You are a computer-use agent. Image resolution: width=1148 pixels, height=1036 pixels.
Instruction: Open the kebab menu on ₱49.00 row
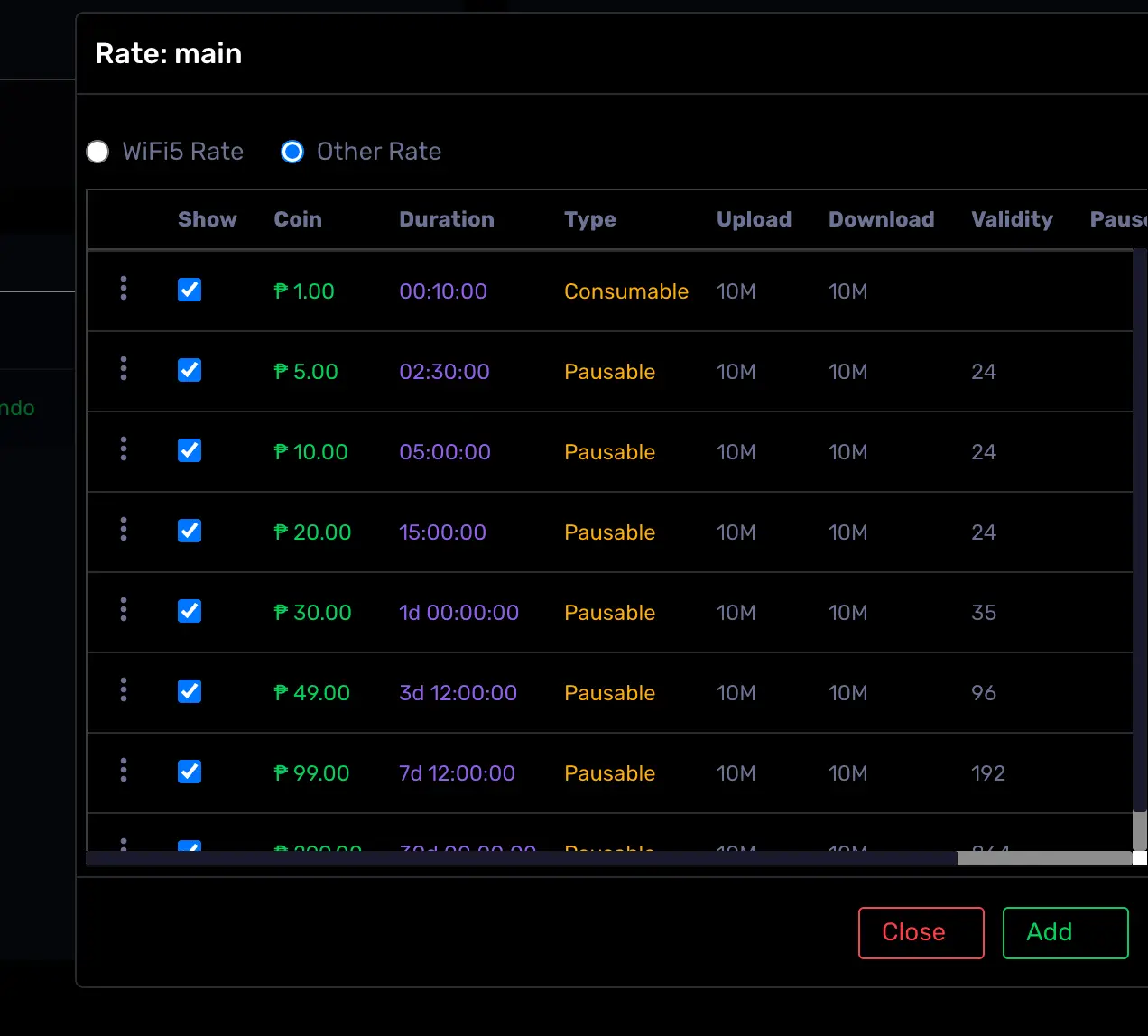124,689
